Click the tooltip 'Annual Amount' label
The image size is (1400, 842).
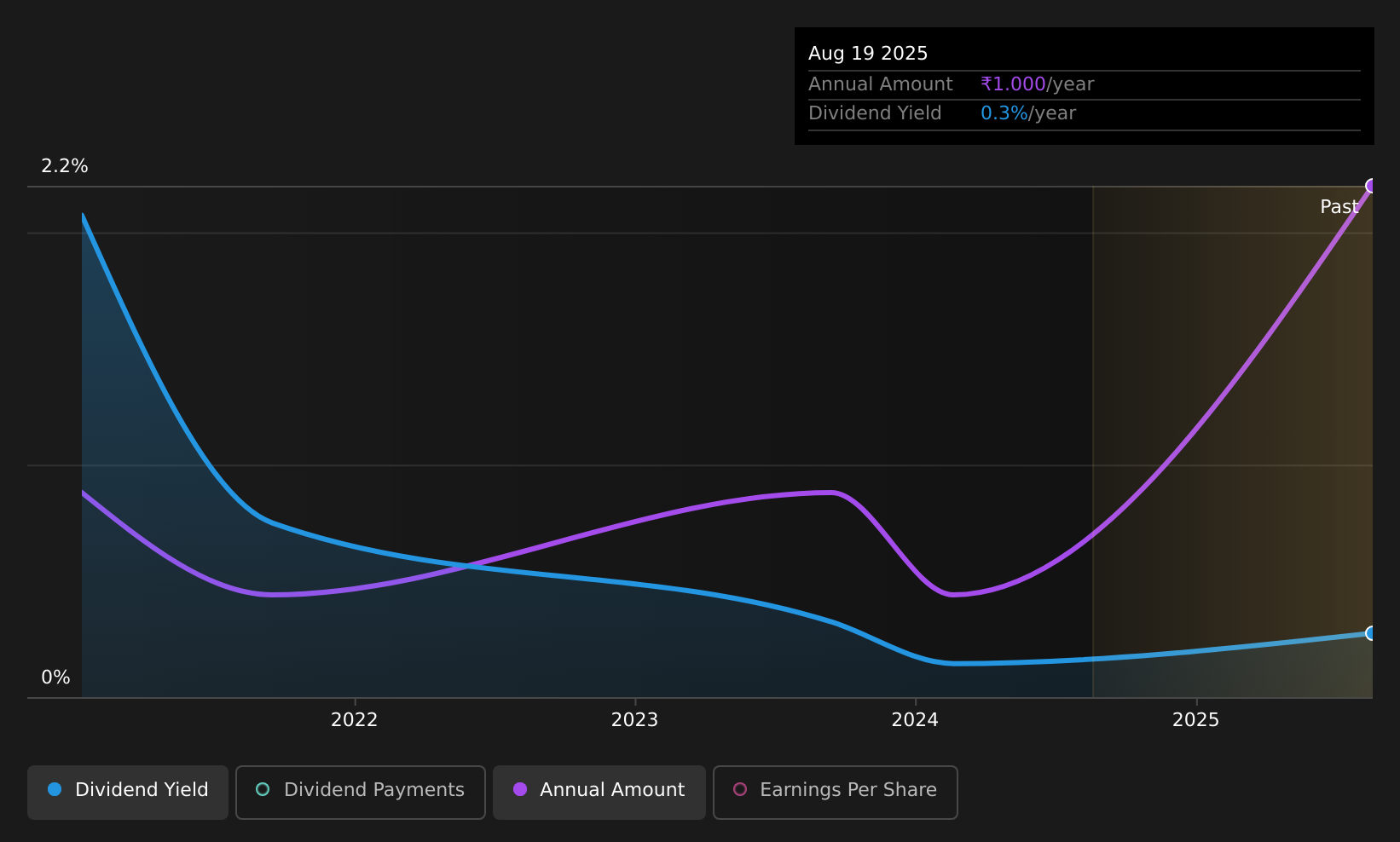[880, 84]
